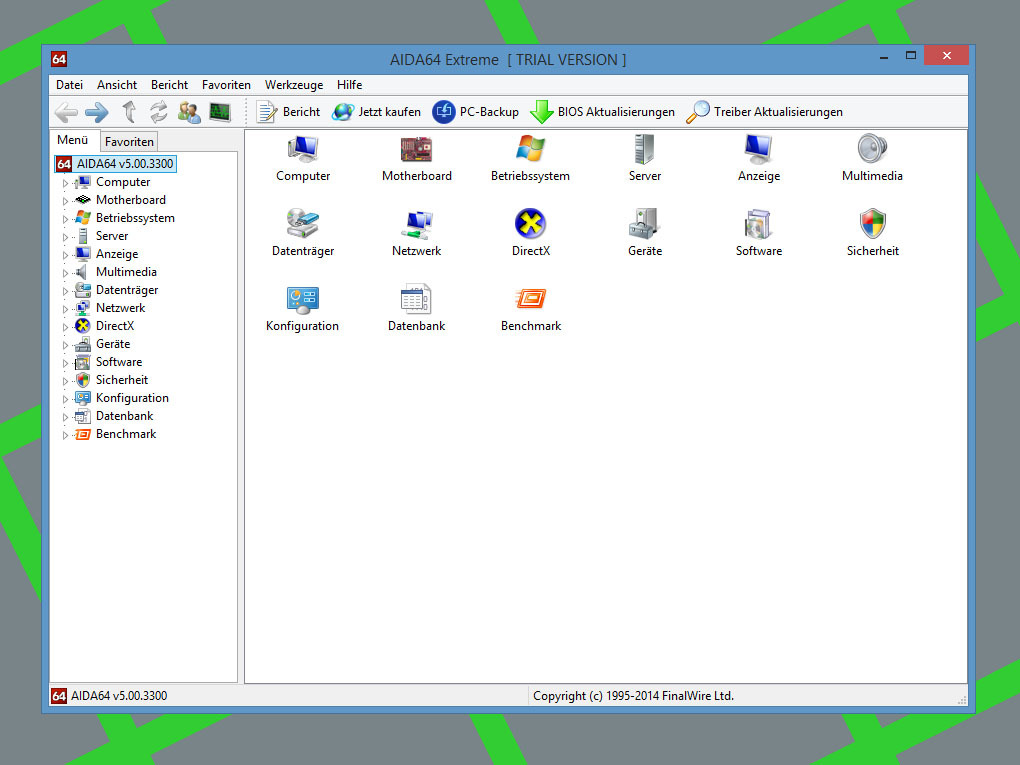The width and height of the screenshot is (1020, 765).
Task: Click the users toolbar icon
Action: [189, 112]
